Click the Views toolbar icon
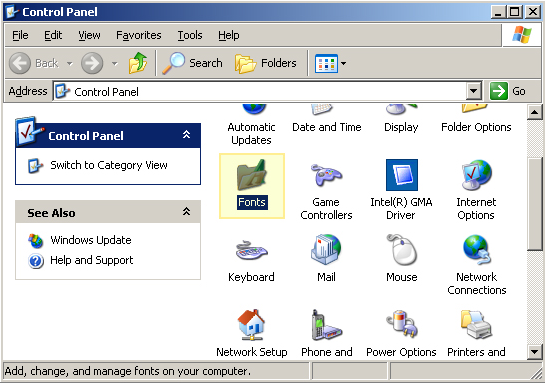Viewport: 545px width, 383px height. 326,63
